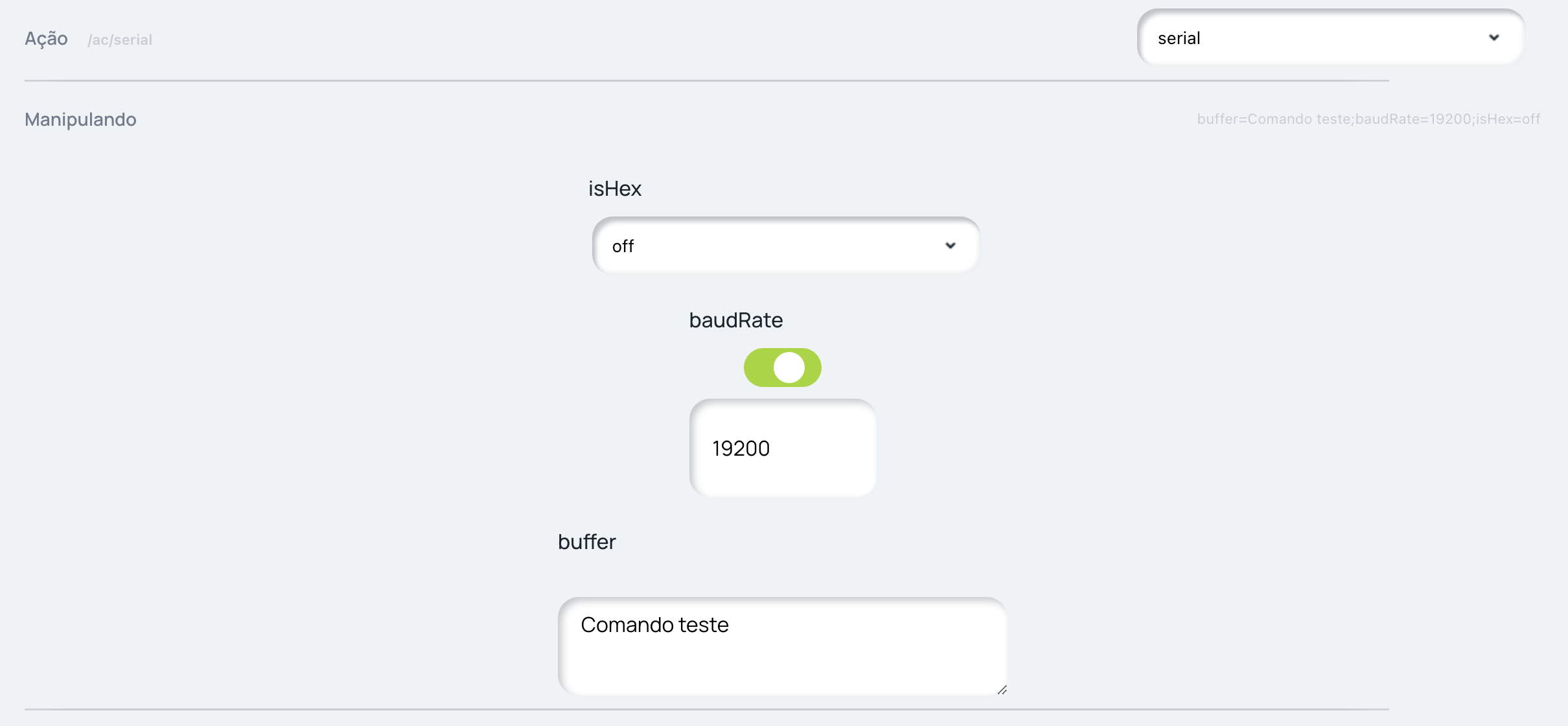This screenshot has width=1568, height=726.
Task: Click the chevron arrow beside serial
Action: (1494, 38)
